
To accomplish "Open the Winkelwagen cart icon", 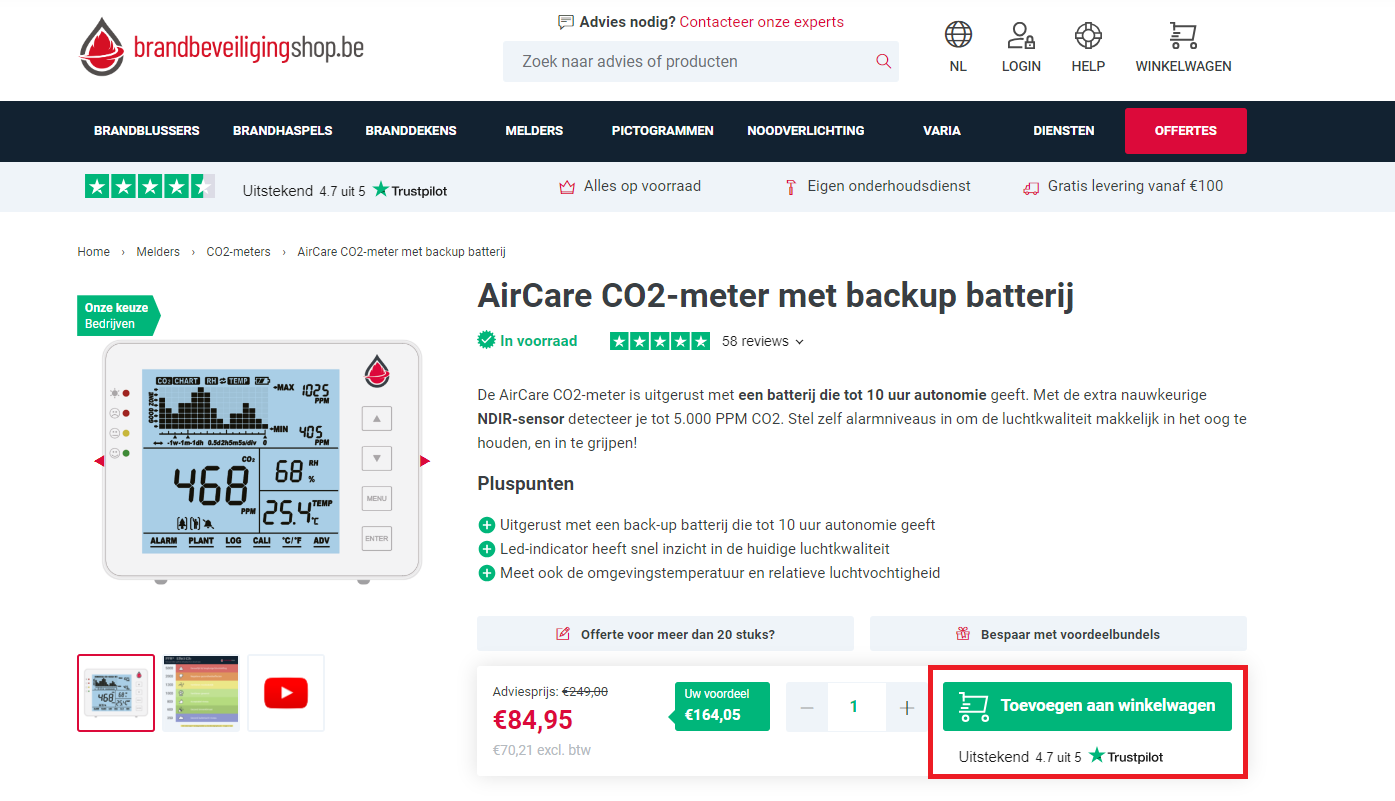I will click(x=1183, y=35).
